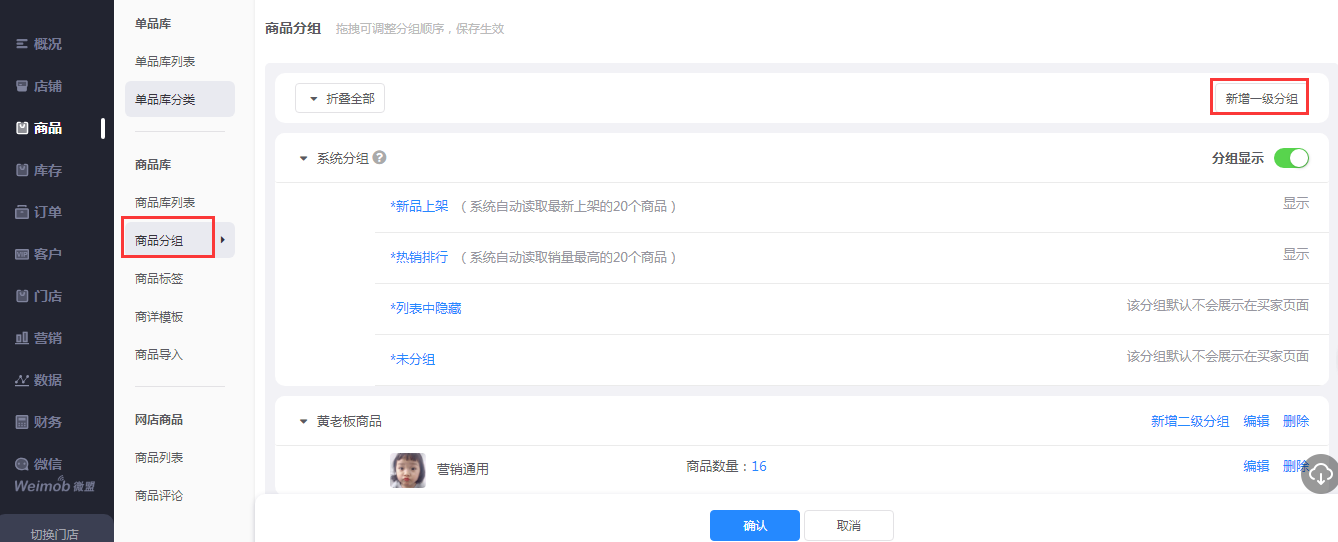Open 营销 marketing section
This screenshot has width=1338, height=542.
tap(47, 338)
